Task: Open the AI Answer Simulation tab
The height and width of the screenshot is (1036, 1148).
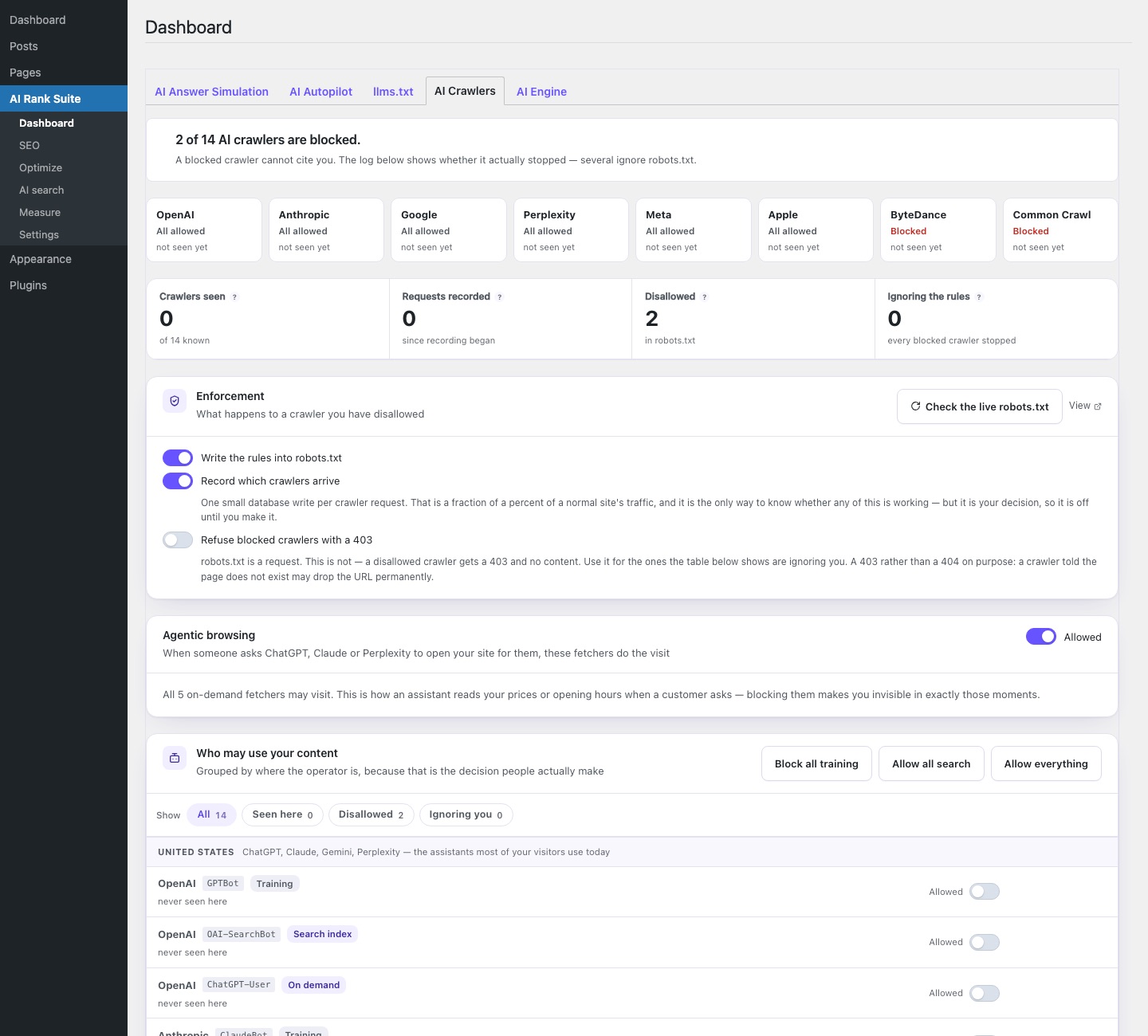Action: (x=212, y=92)
